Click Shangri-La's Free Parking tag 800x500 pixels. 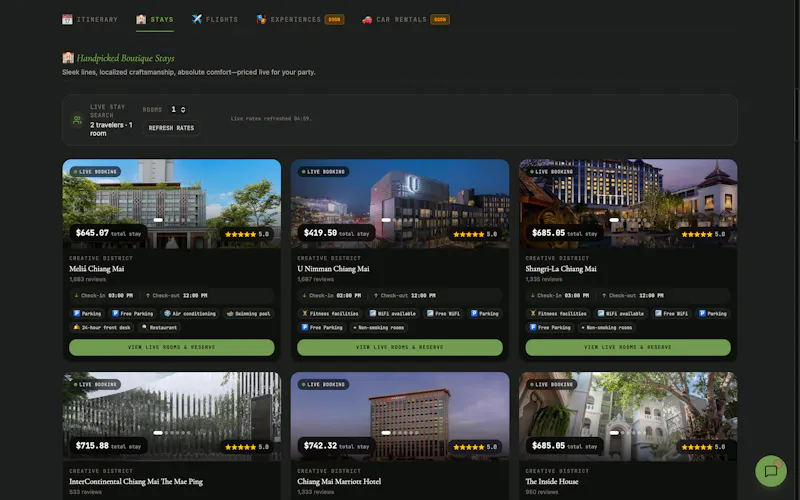coord(550,328)
